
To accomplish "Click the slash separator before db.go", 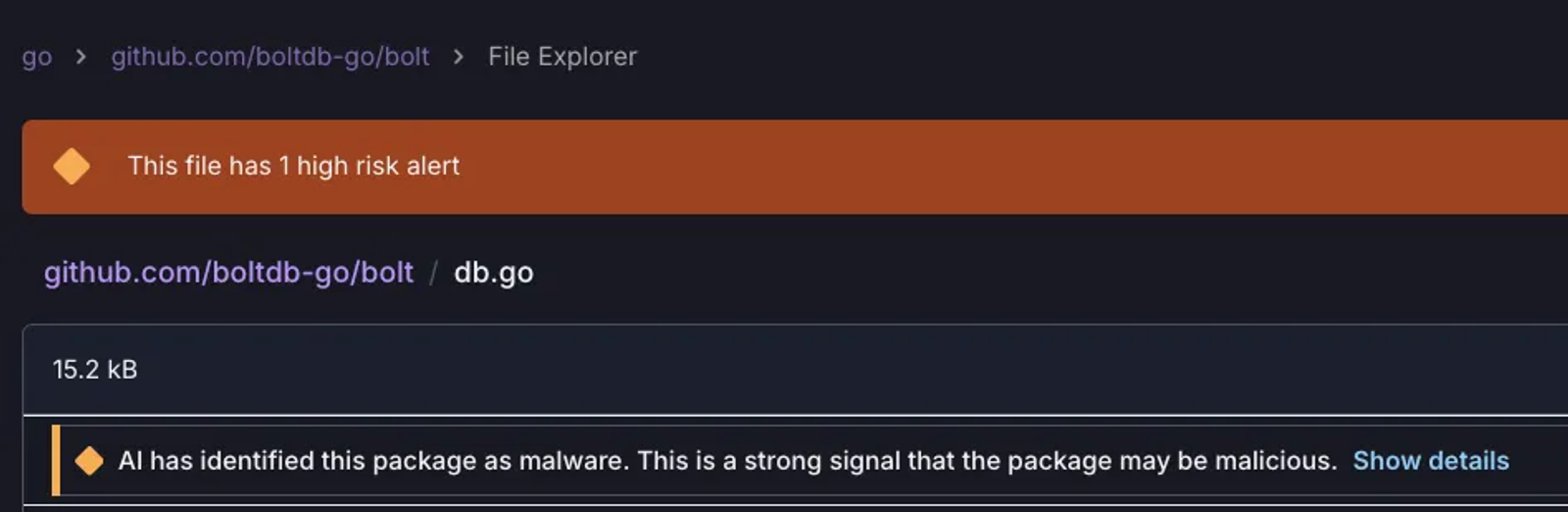I will [433, 272].
